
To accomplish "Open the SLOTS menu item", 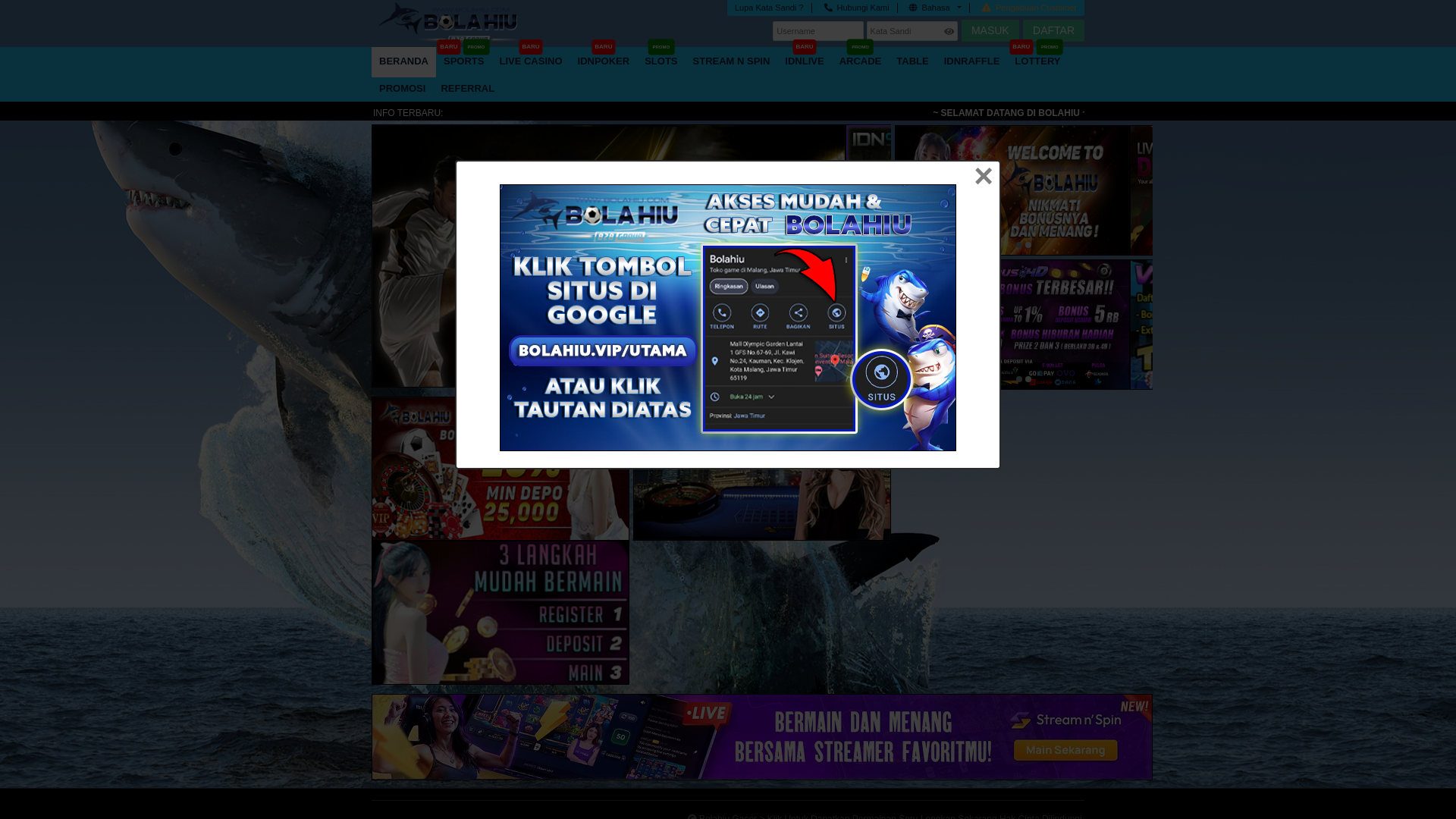I will point(661,61).
